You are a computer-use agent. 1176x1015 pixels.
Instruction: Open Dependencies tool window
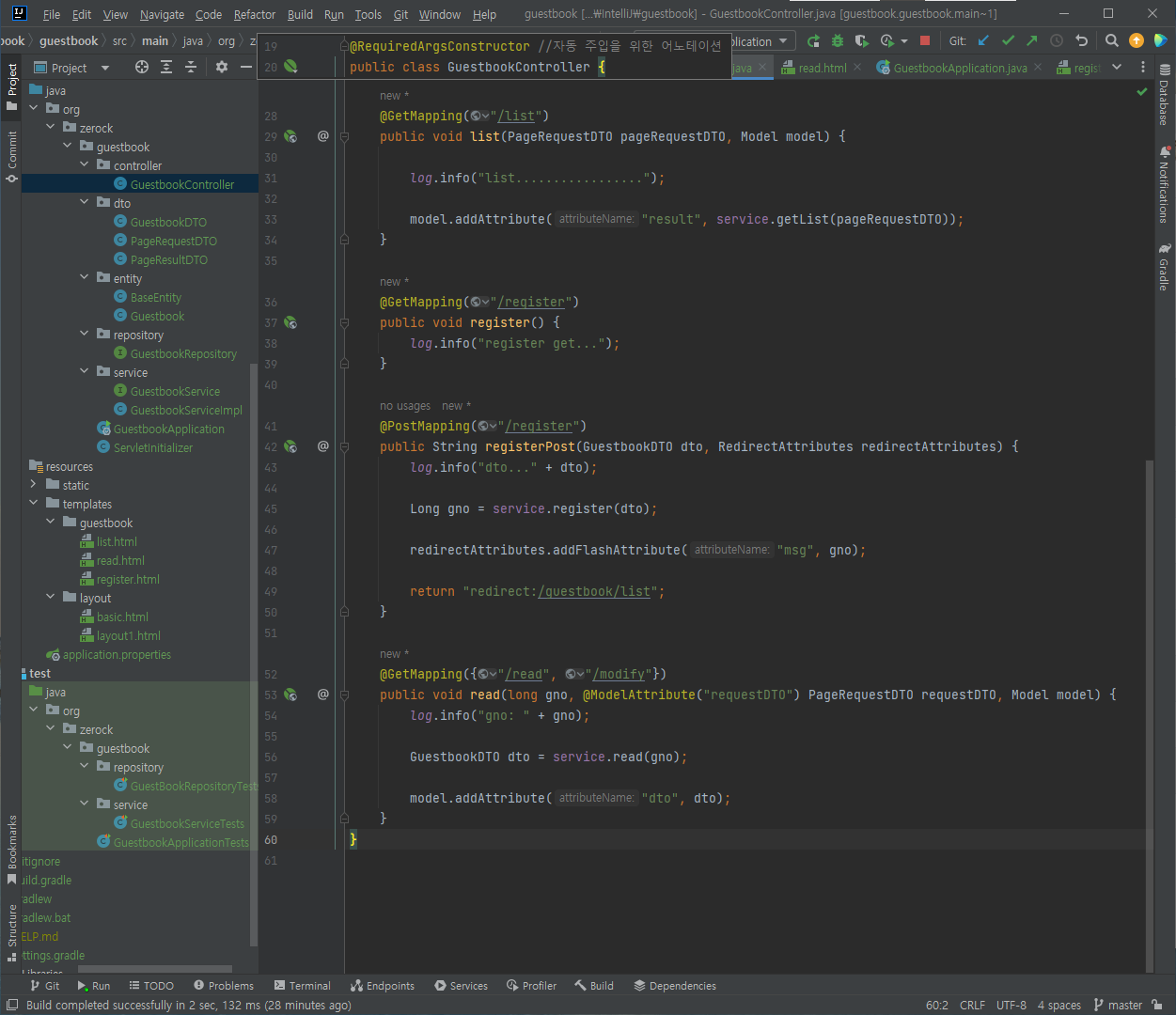pos(675,986)
